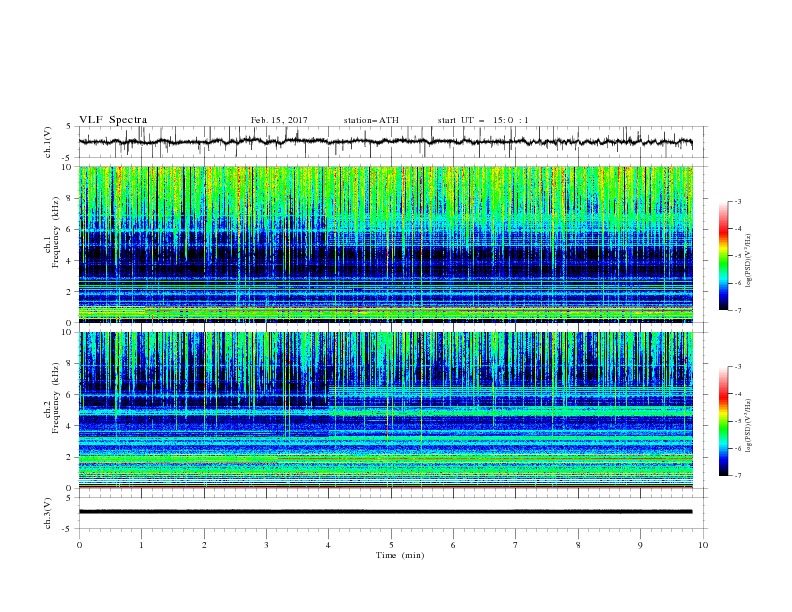Screen dimensions: 792x612
Task: Click the ch.1 spectrogram panel
Action: tap(385, 244)
